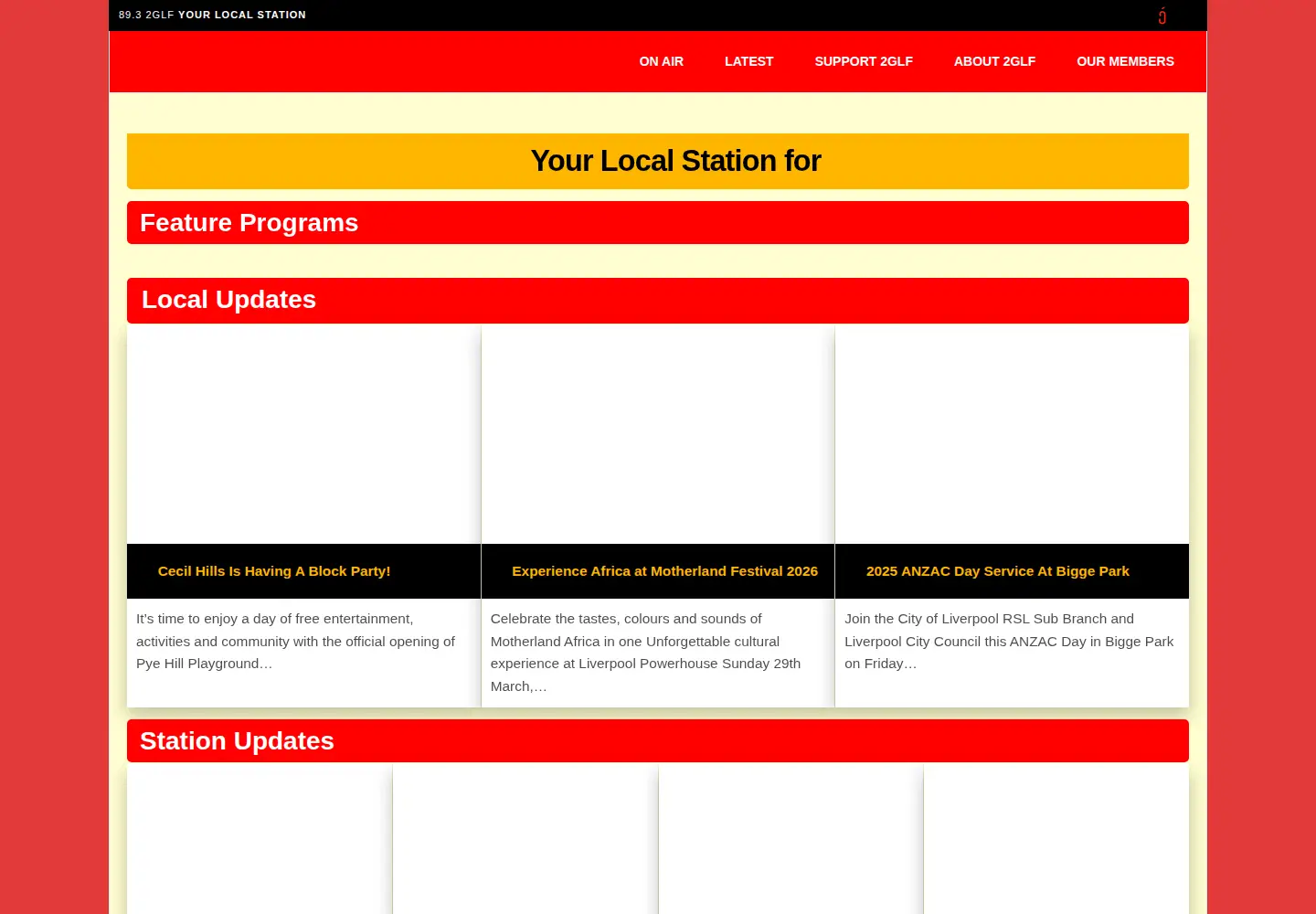Screen dimensions: 1316x914
Task: Click the 'Your Local Station for' banner heading
Action: tap(676, 161)
